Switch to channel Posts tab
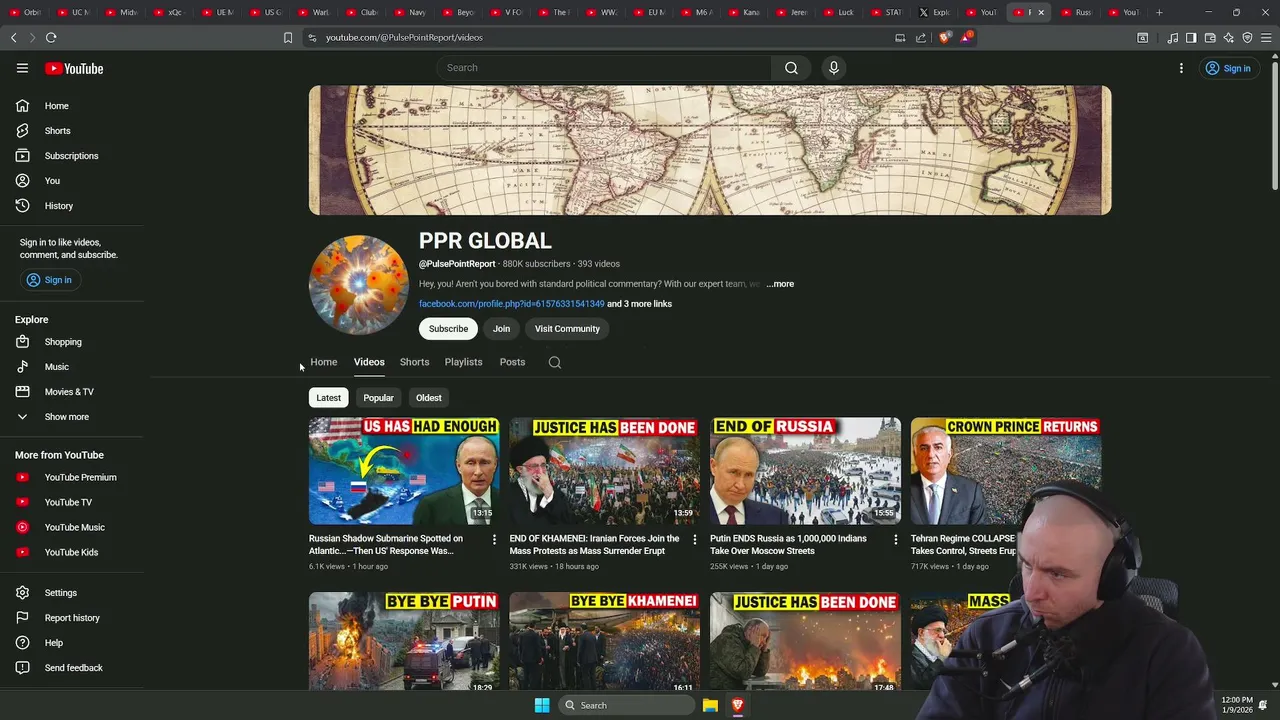1280x720 pixels. 512,362
